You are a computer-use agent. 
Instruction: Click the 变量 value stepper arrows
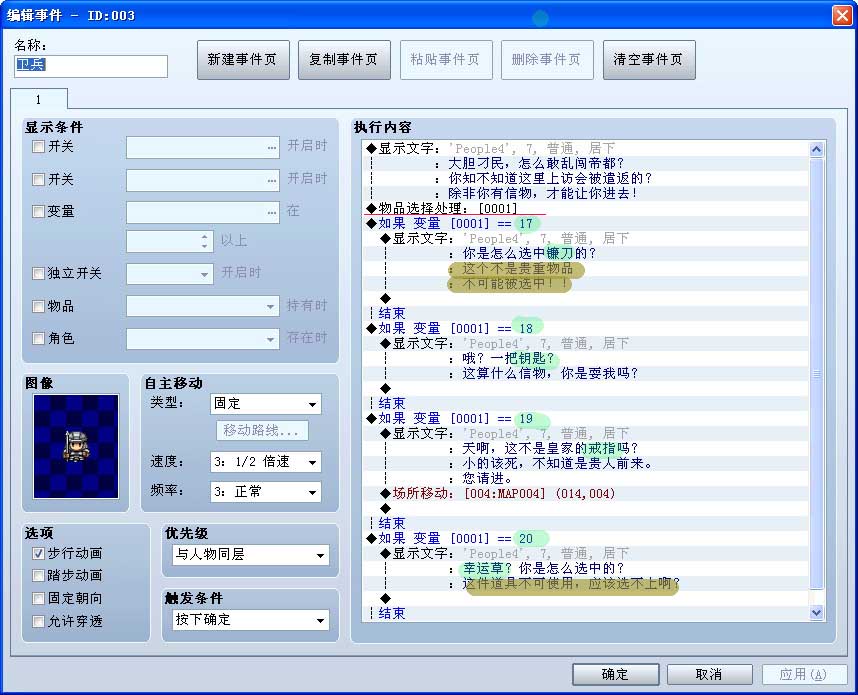click(x=205, y=241)
